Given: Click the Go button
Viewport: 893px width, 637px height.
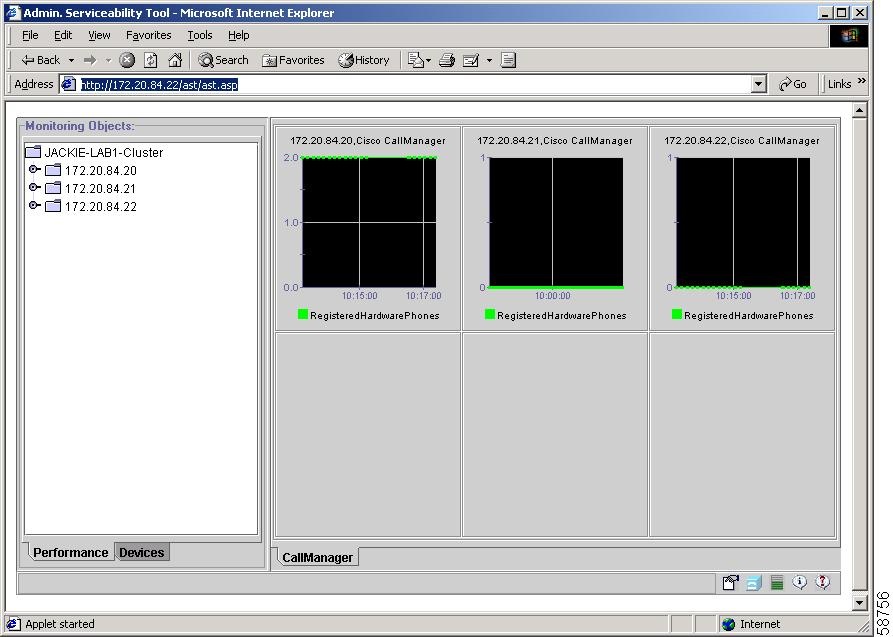Looking at the screenshot, I should [793, 84].
